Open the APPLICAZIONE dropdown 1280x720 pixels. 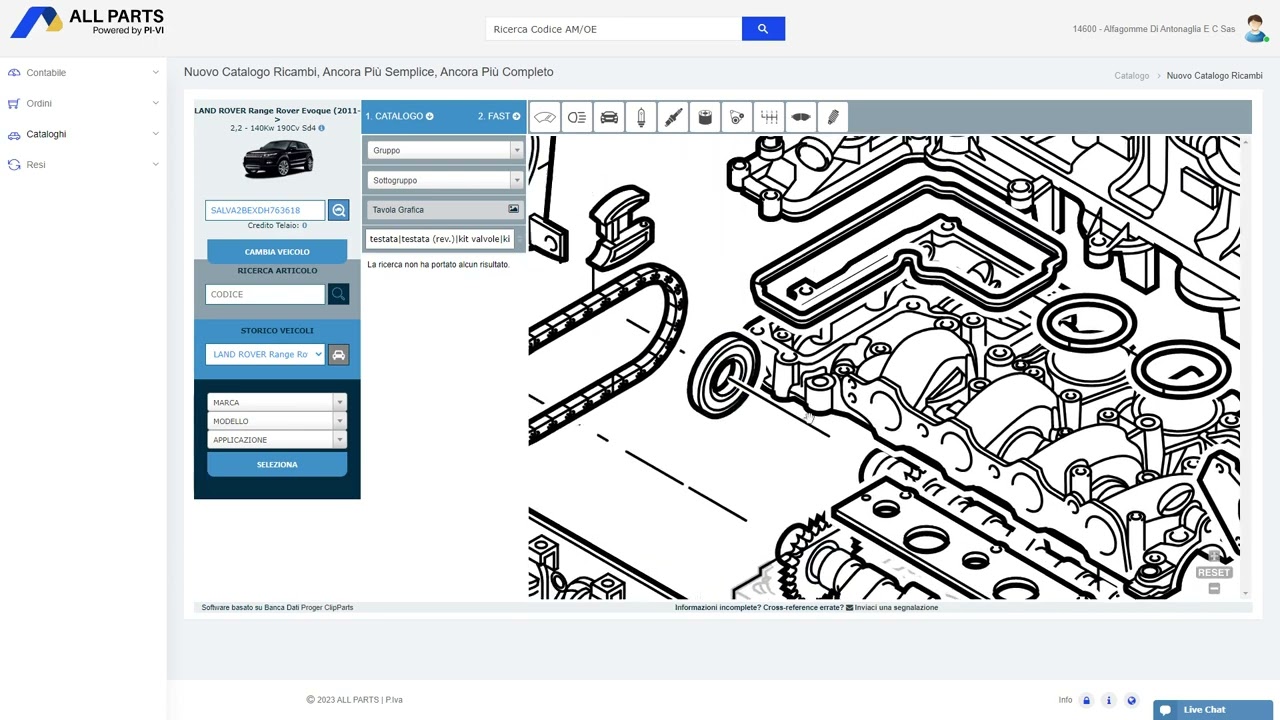[x=276, y=440]
